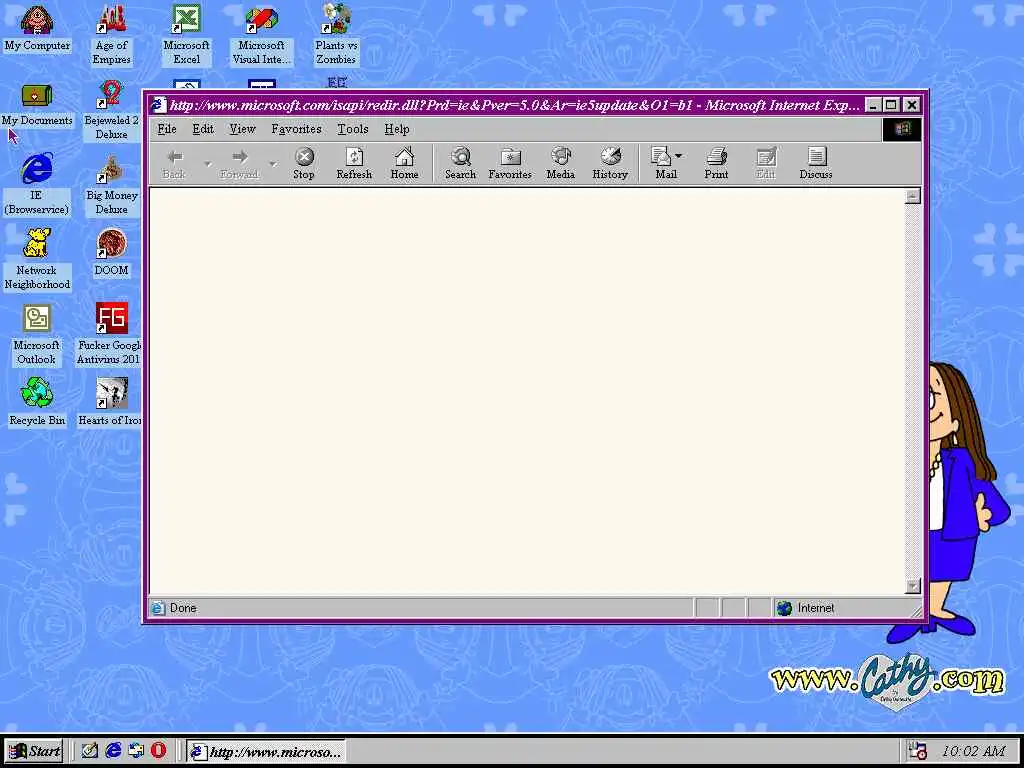1024x768 pixels.
Task: Select the Microsoft Visual InterDev shortcut
Action: pos(261,35)
